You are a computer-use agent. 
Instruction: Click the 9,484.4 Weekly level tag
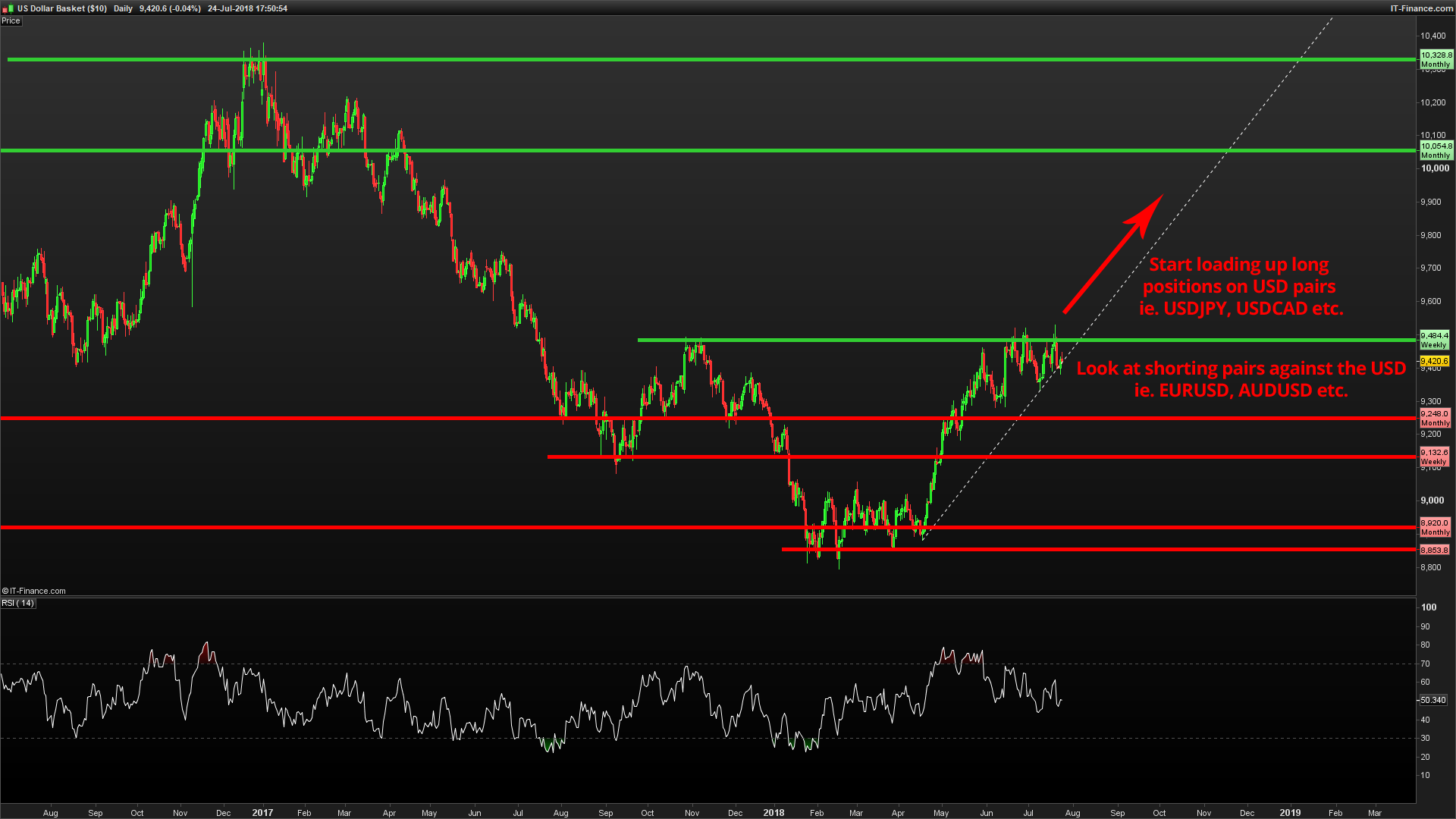(1435, 340)
